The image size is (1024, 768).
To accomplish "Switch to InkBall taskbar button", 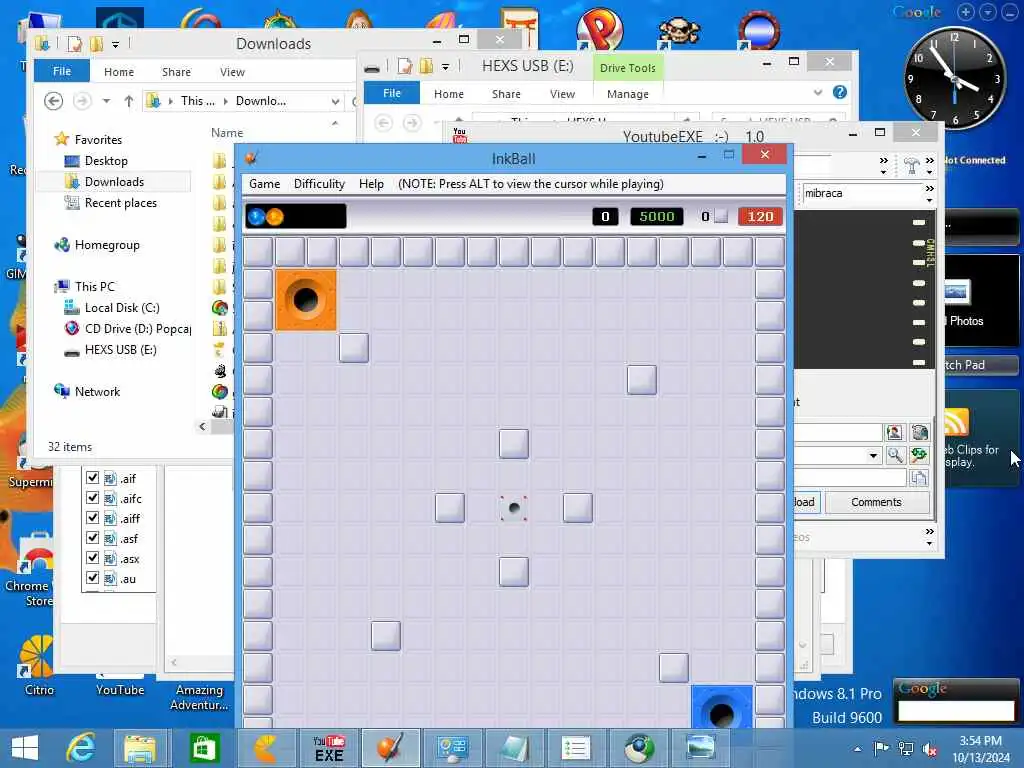I will coord(390,748).
